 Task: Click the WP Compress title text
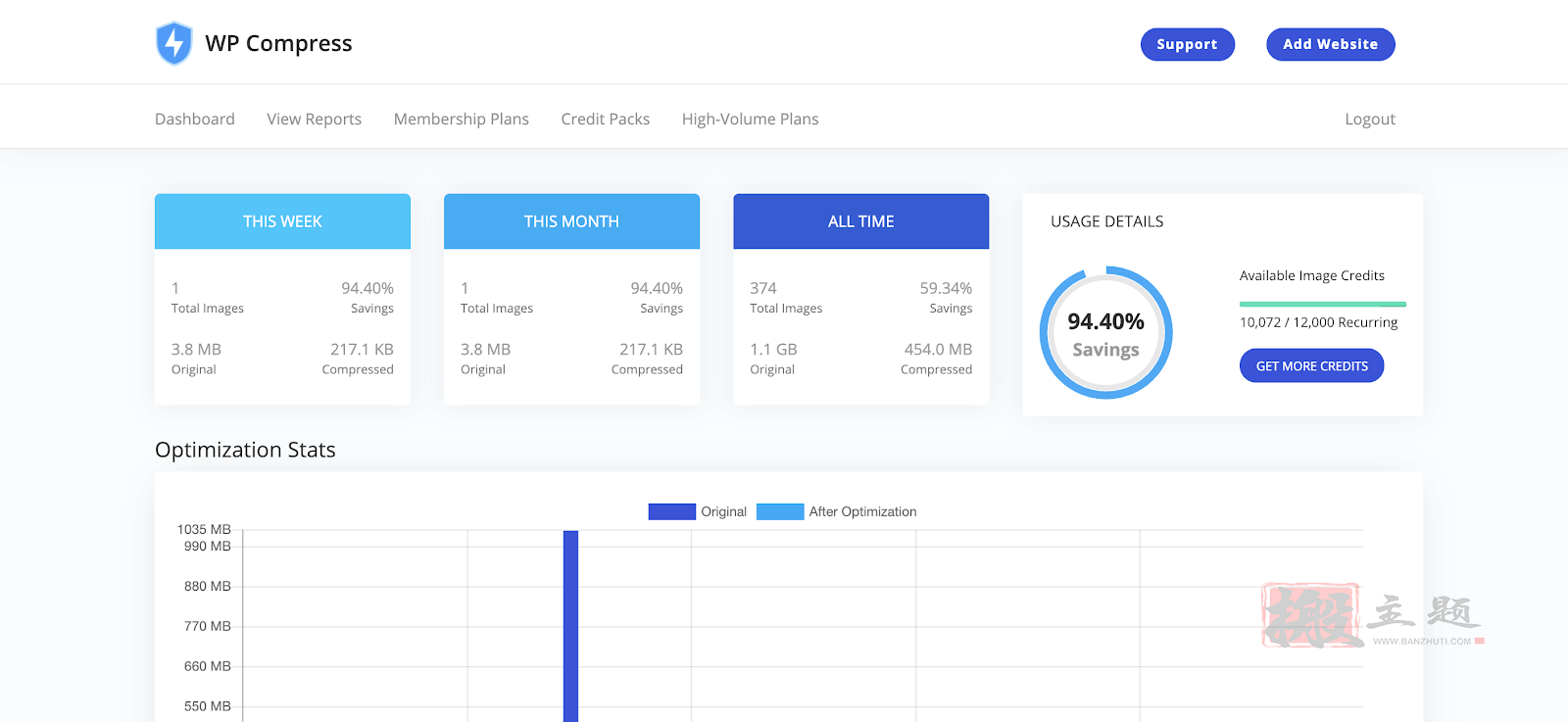coord(278,43)
